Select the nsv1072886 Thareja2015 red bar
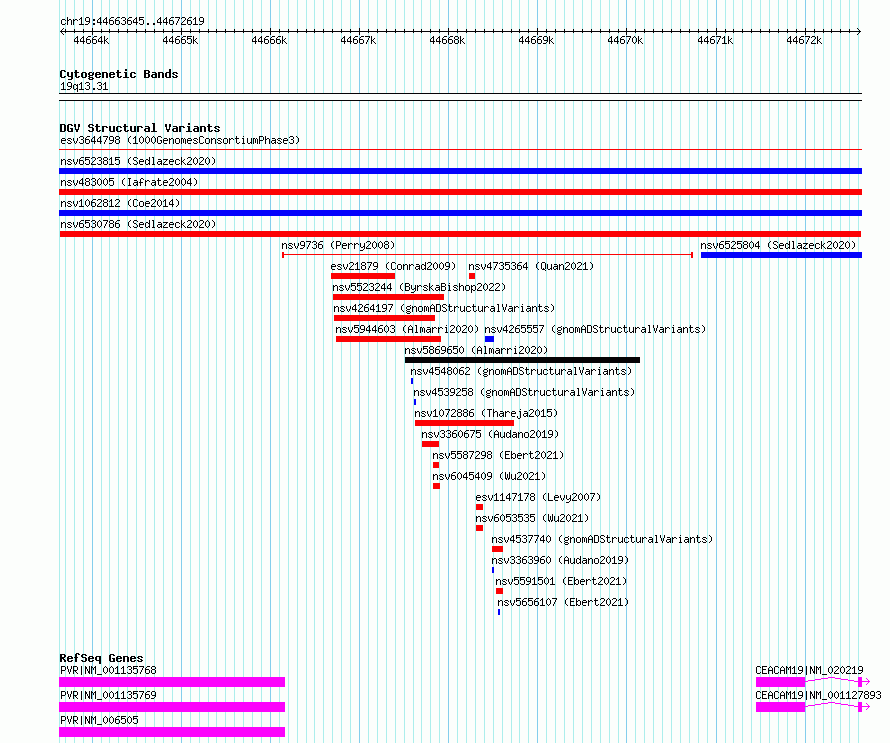The image size is (890, 743). pos(464,423)
